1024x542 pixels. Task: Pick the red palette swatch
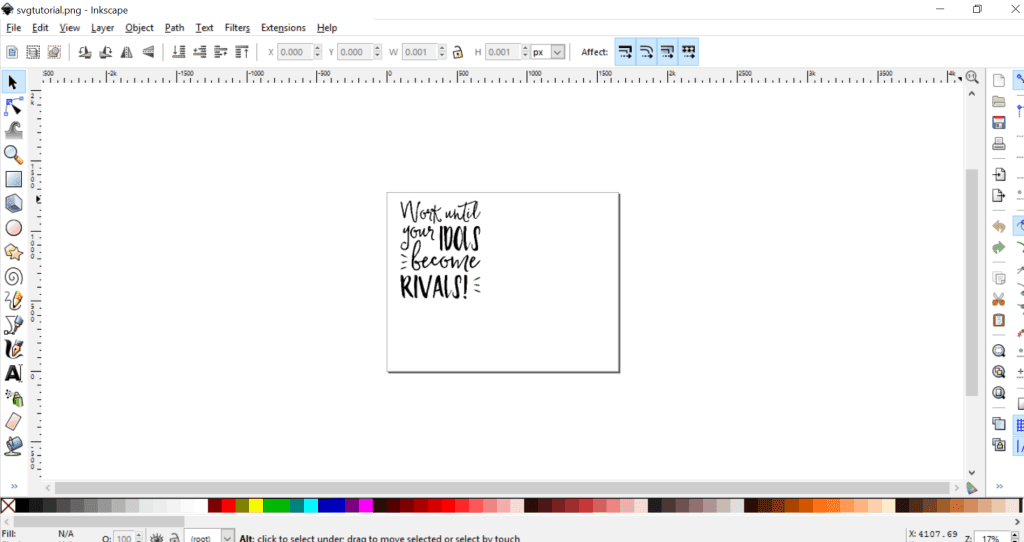coord(229,505)
